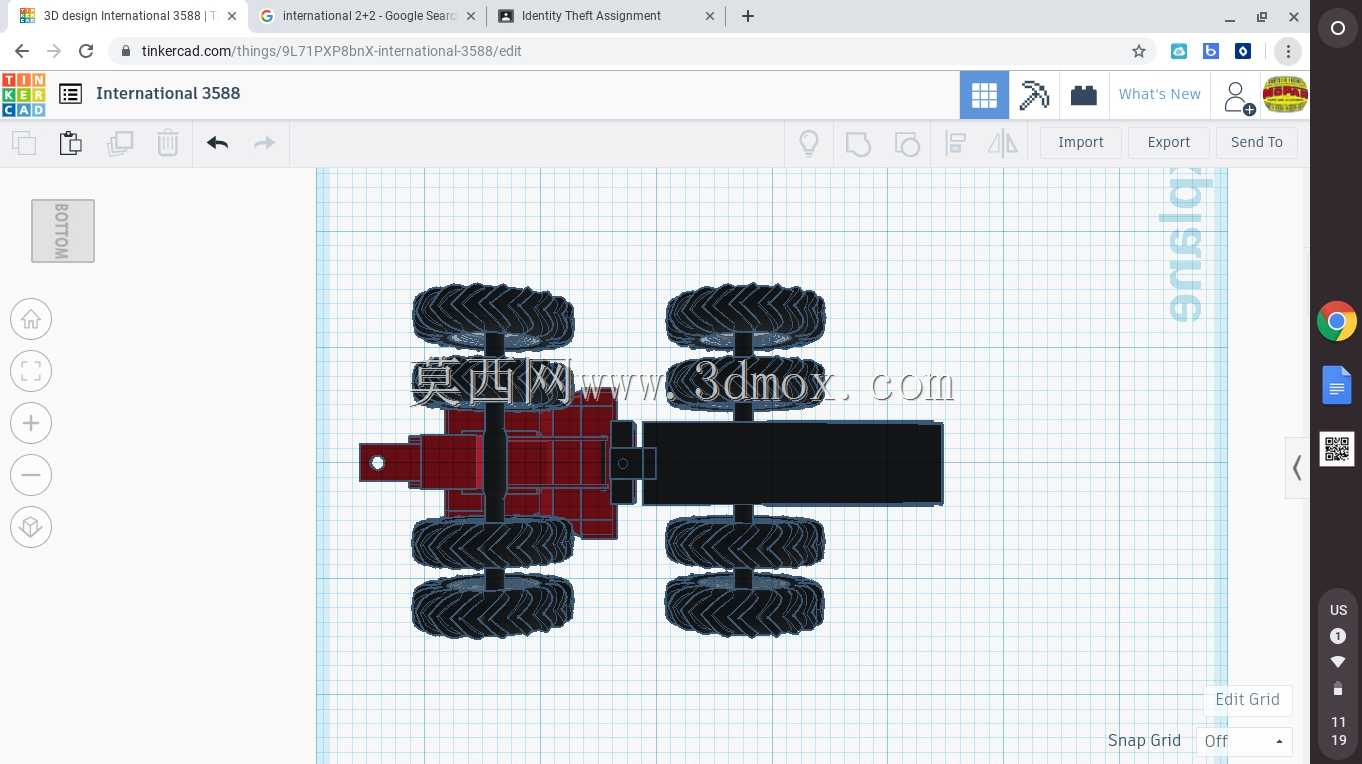This screenshot has height=764, width=1362.
Task: Click the Delete trash icon
Action: (167, 143)
